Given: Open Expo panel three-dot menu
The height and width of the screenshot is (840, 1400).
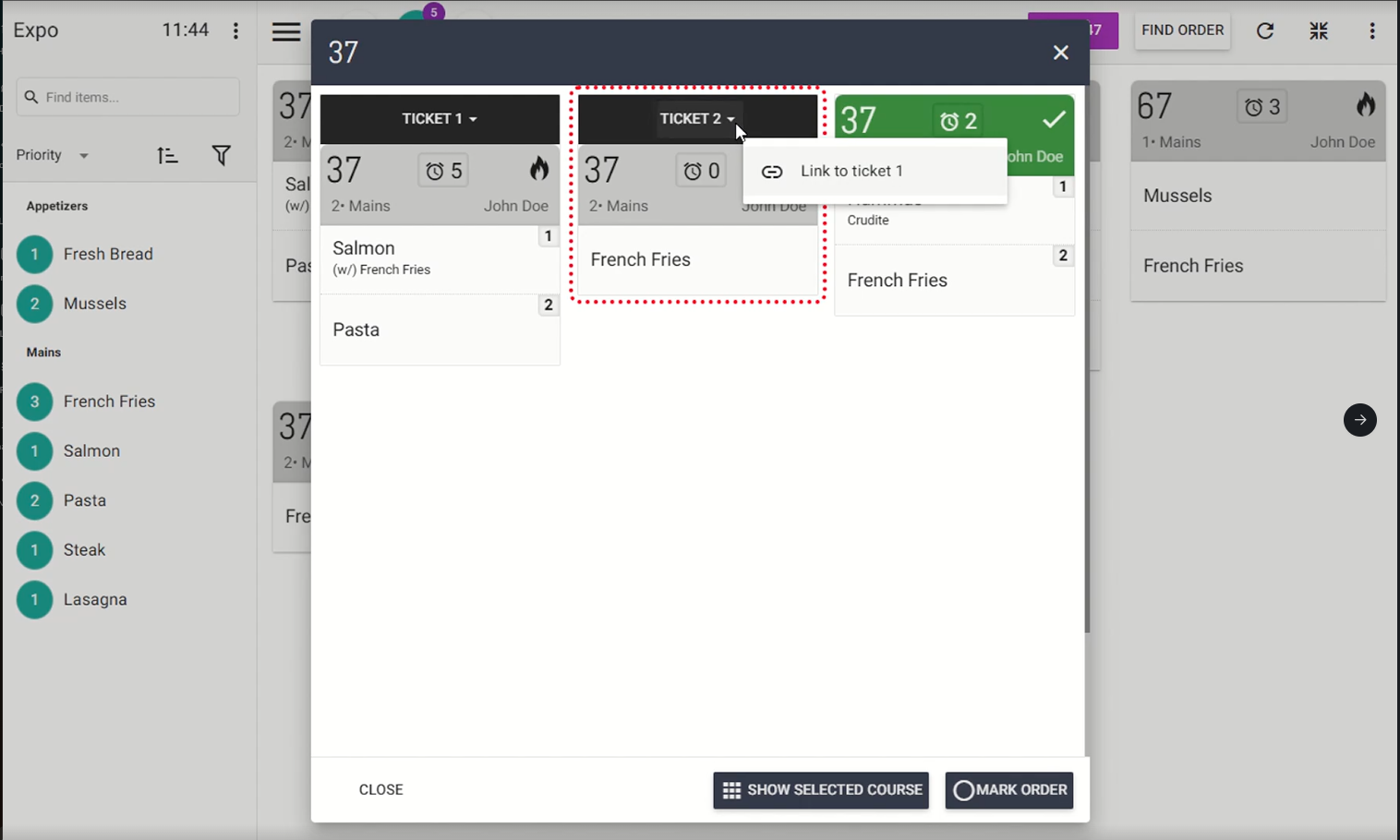Looking at the screenshot, I should tap(236, 30).
